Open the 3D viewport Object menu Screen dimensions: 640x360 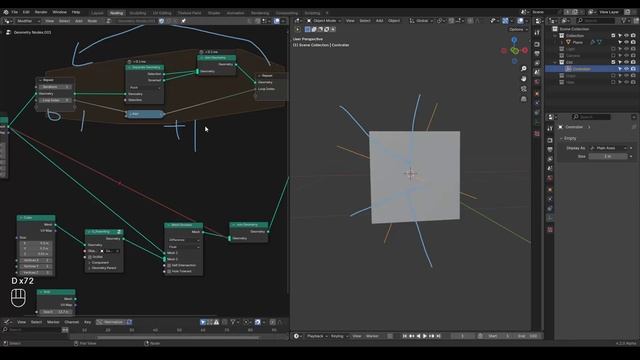pos(394,21)
